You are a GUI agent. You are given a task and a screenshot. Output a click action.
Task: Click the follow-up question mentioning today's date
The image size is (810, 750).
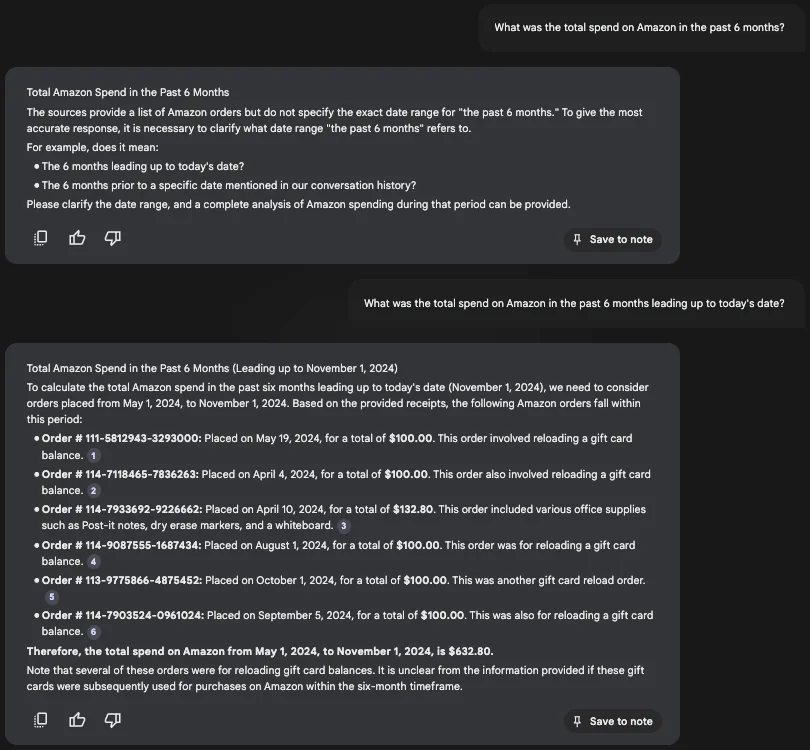tap(574, 303)
